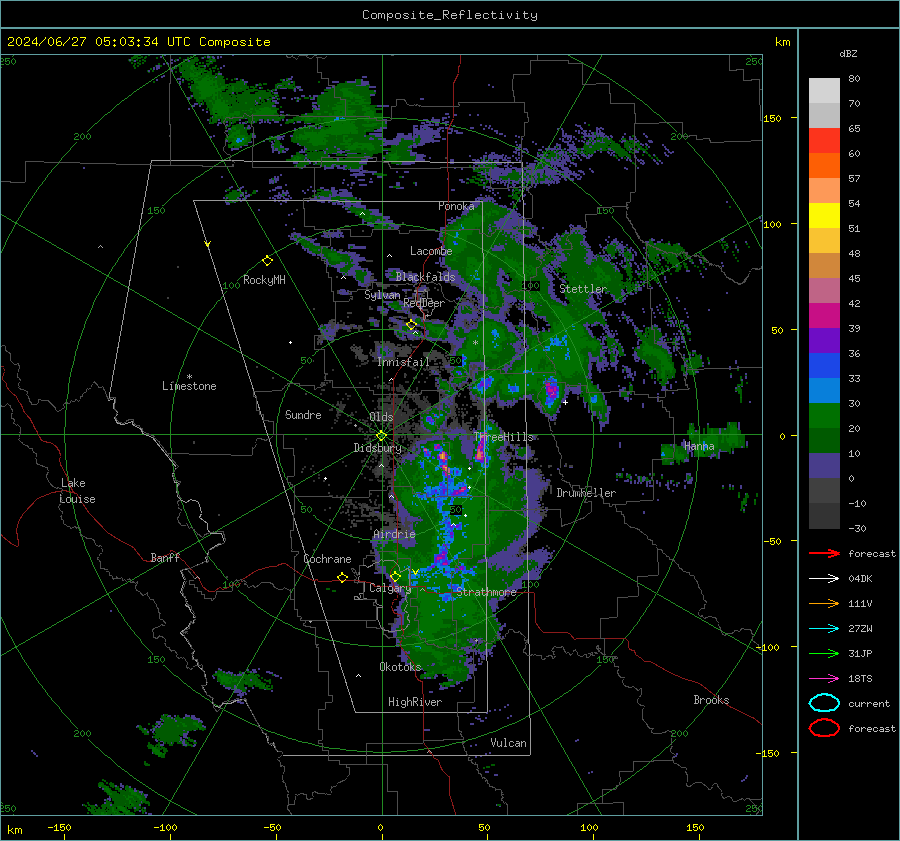Click the HighRiver label
The image size is (900, 841).
pos(415,702)
